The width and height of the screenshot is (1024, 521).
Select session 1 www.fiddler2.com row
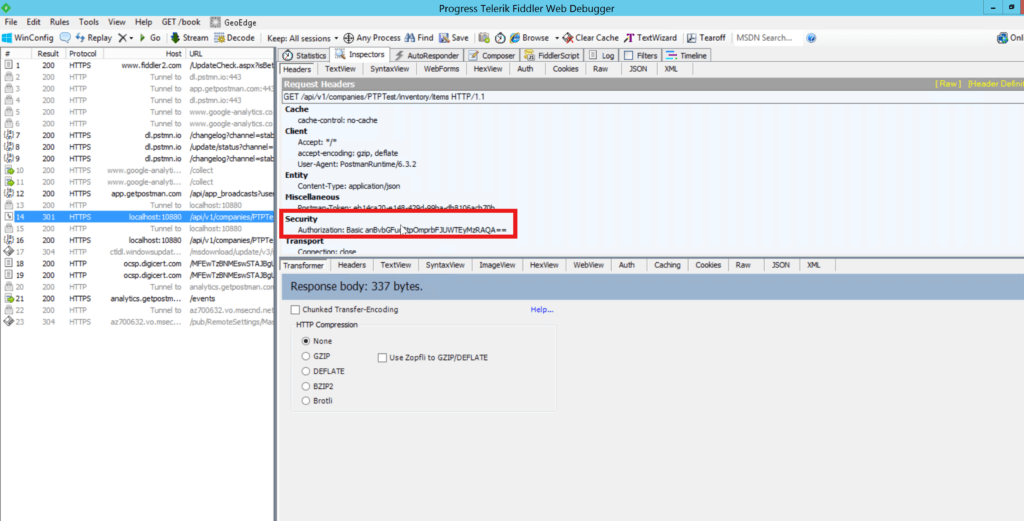(x=137, y=65)
